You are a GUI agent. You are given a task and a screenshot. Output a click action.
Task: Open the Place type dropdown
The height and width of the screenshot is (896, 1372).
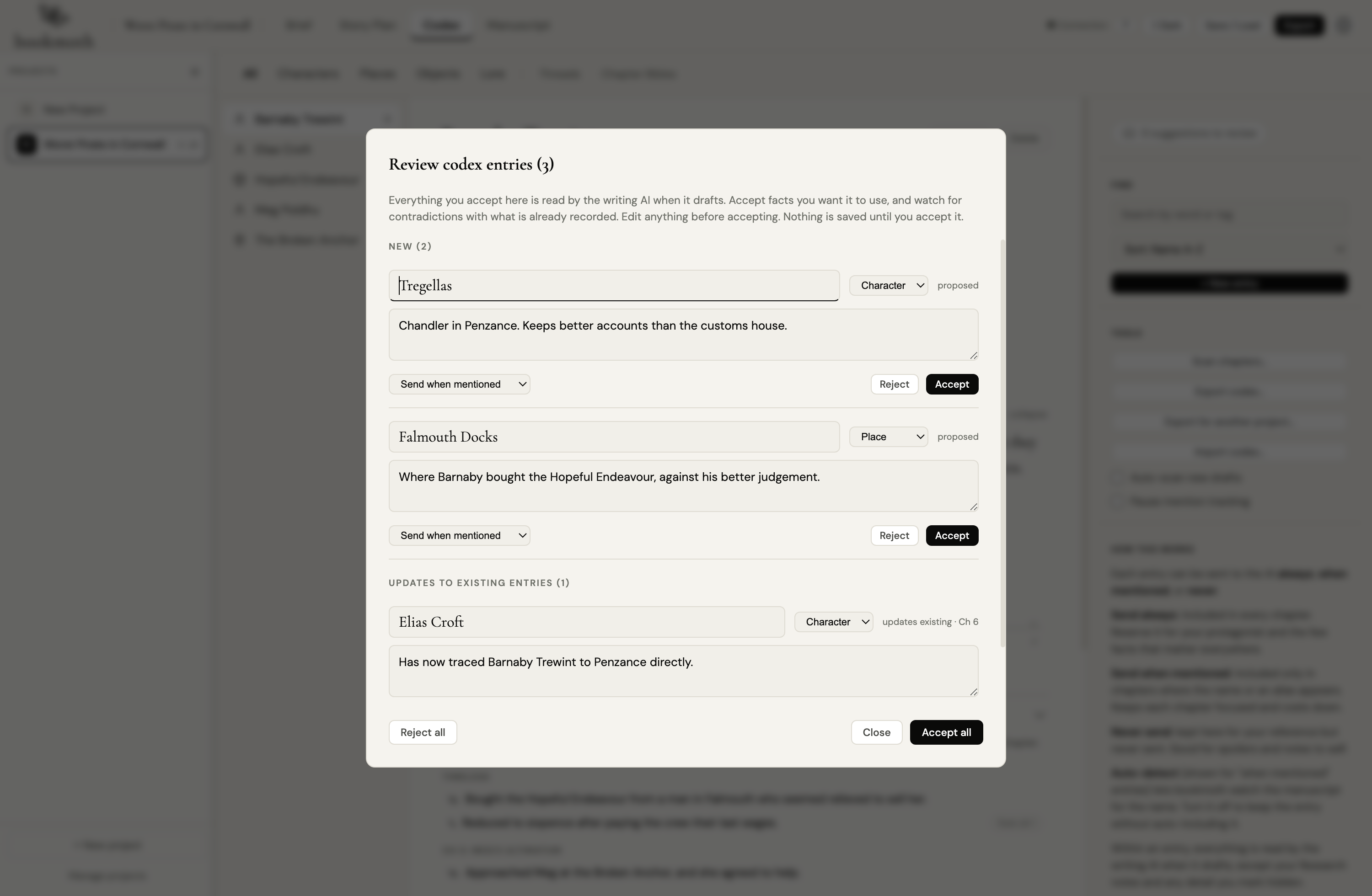[888, 437]
